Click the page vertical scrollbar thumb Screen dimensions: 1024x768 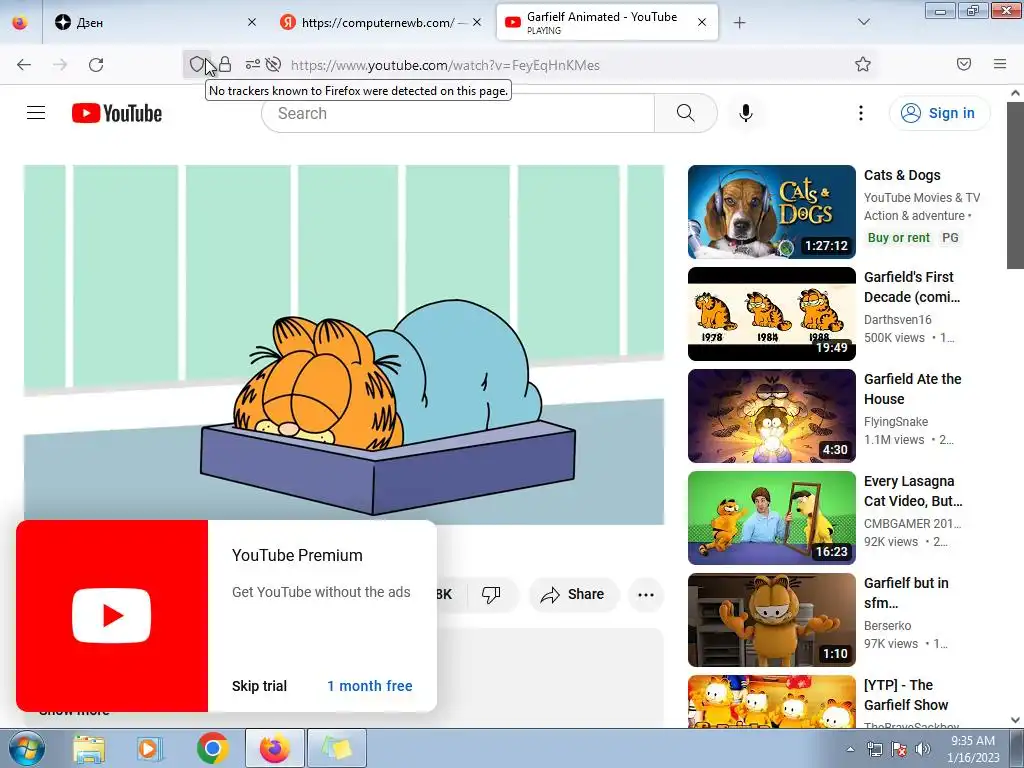pyautogui.click(x=1015, y=184)
